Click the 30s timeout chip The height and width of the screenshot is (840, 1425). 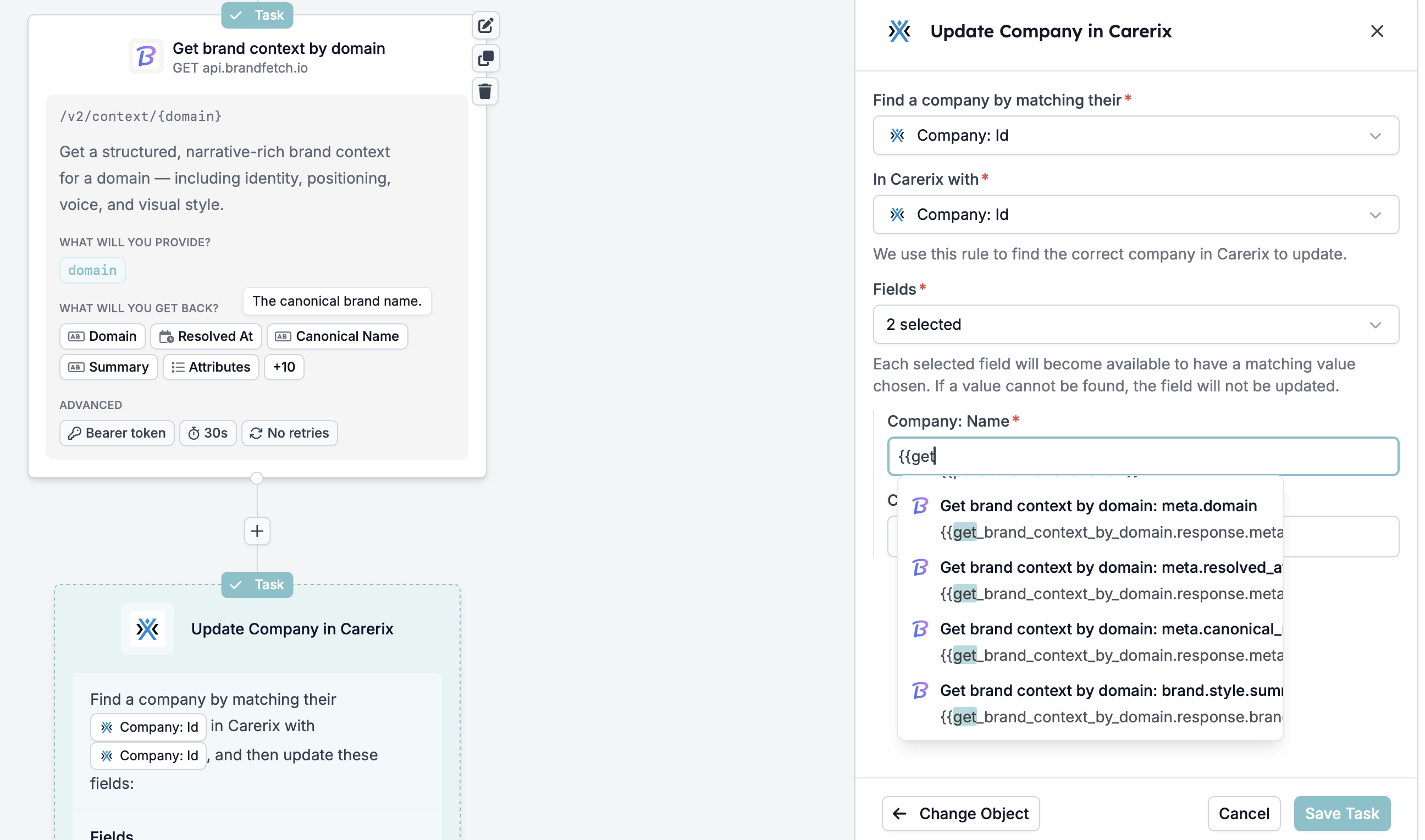tap(208, 433)
